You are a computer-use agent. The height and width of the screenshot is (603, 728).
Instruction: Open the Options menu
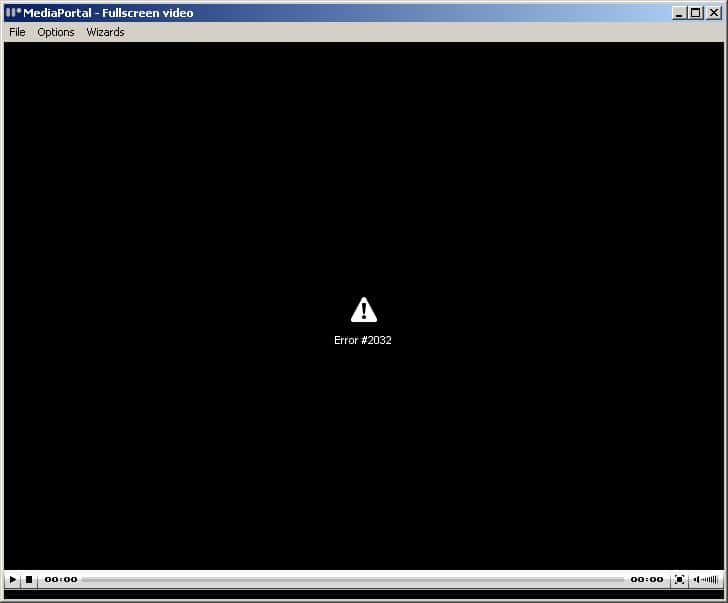pyautogui.click(x=56, y=32)
